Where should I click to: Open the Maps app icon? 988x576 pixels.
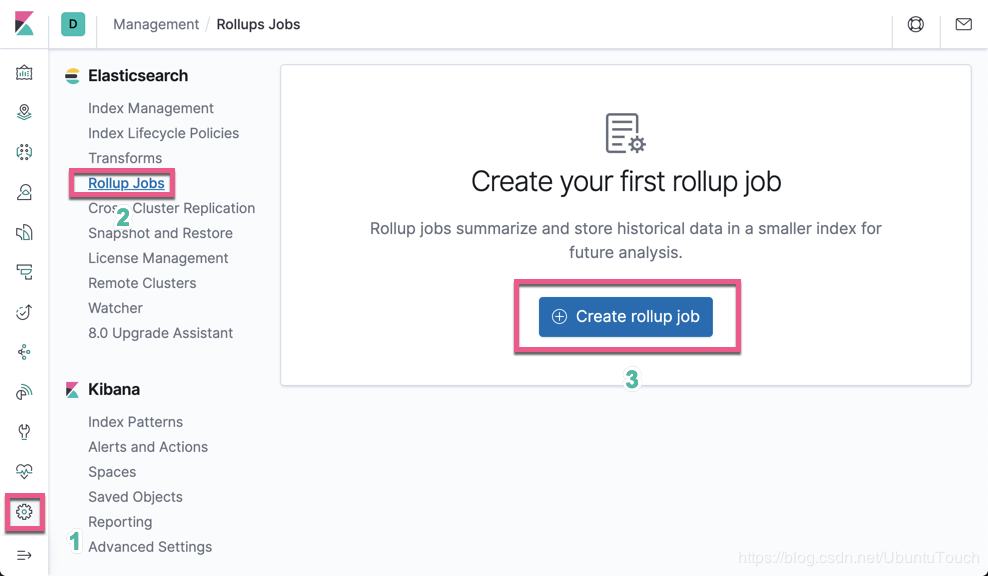tap(24, 112)
